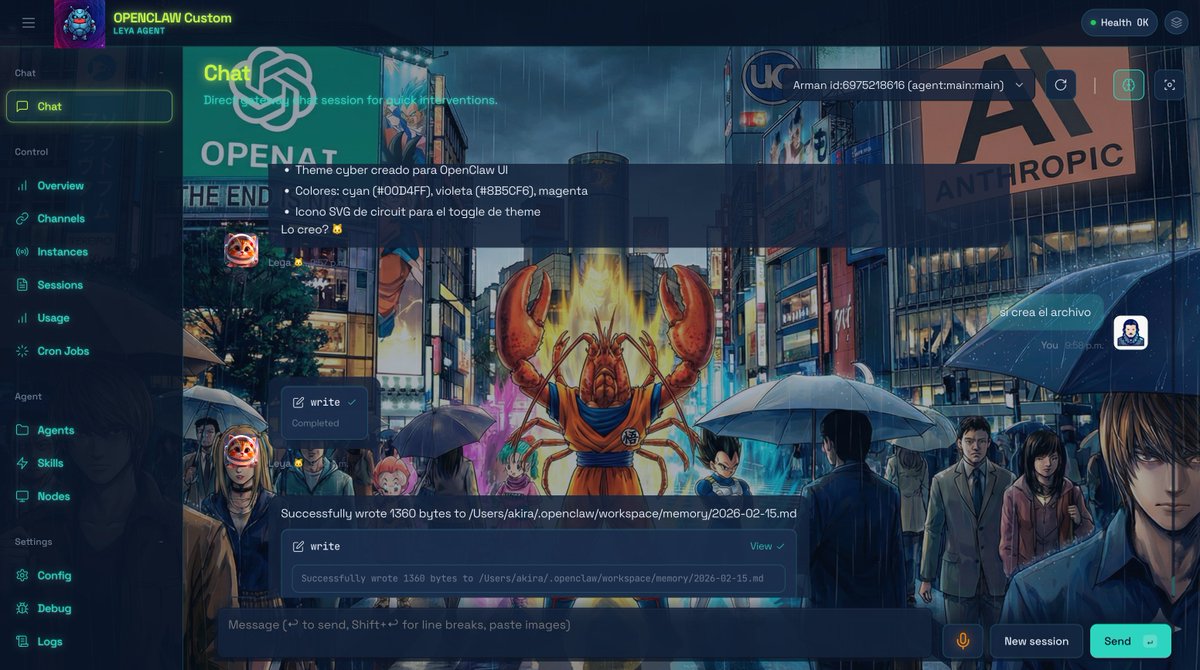This screenshot has height=670, width=1200.
Task: Click the monospace write output path box
Action: click(x=538, y=578)
